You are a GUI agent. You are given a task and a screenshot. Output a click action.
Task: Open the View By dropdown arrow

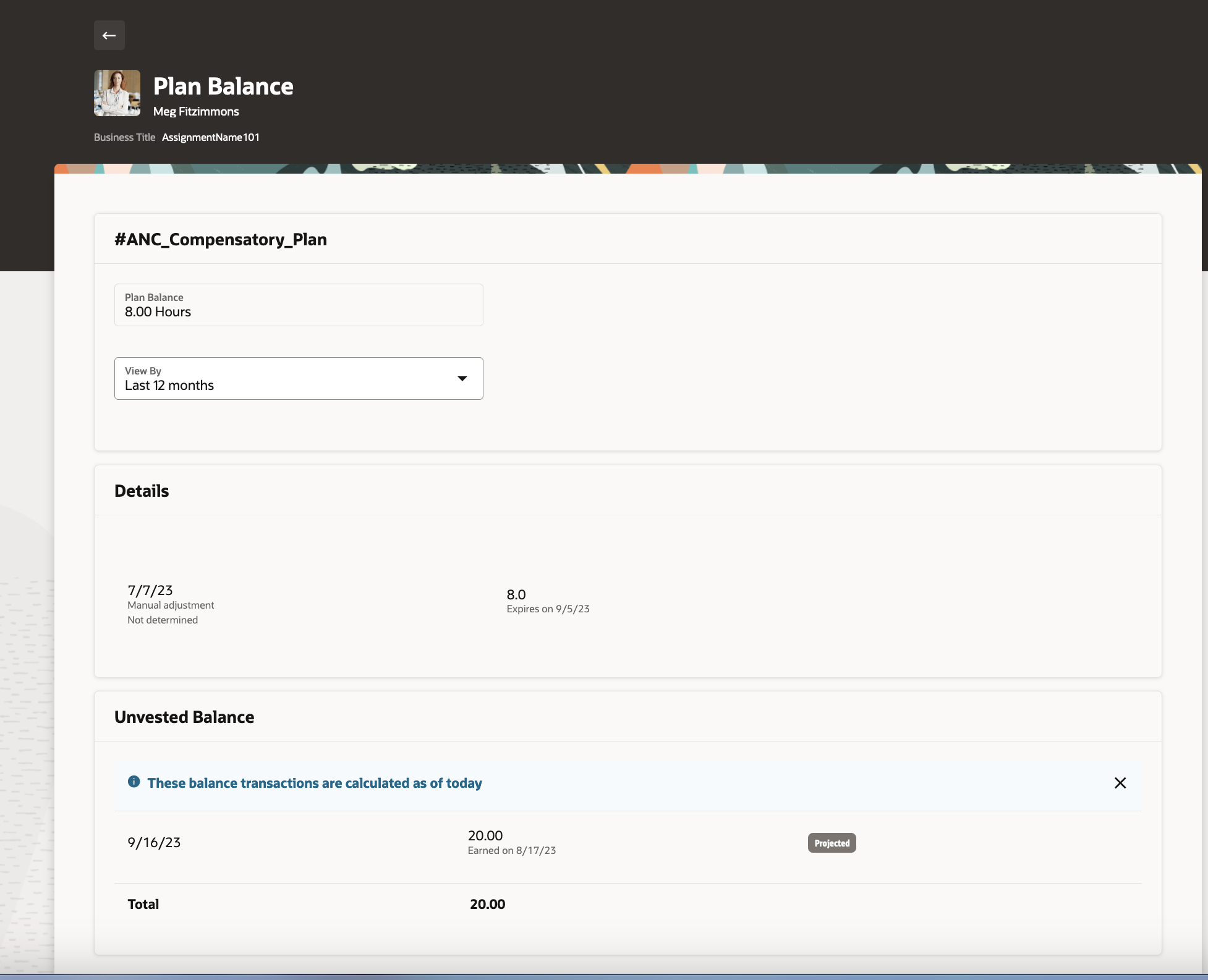462,378
